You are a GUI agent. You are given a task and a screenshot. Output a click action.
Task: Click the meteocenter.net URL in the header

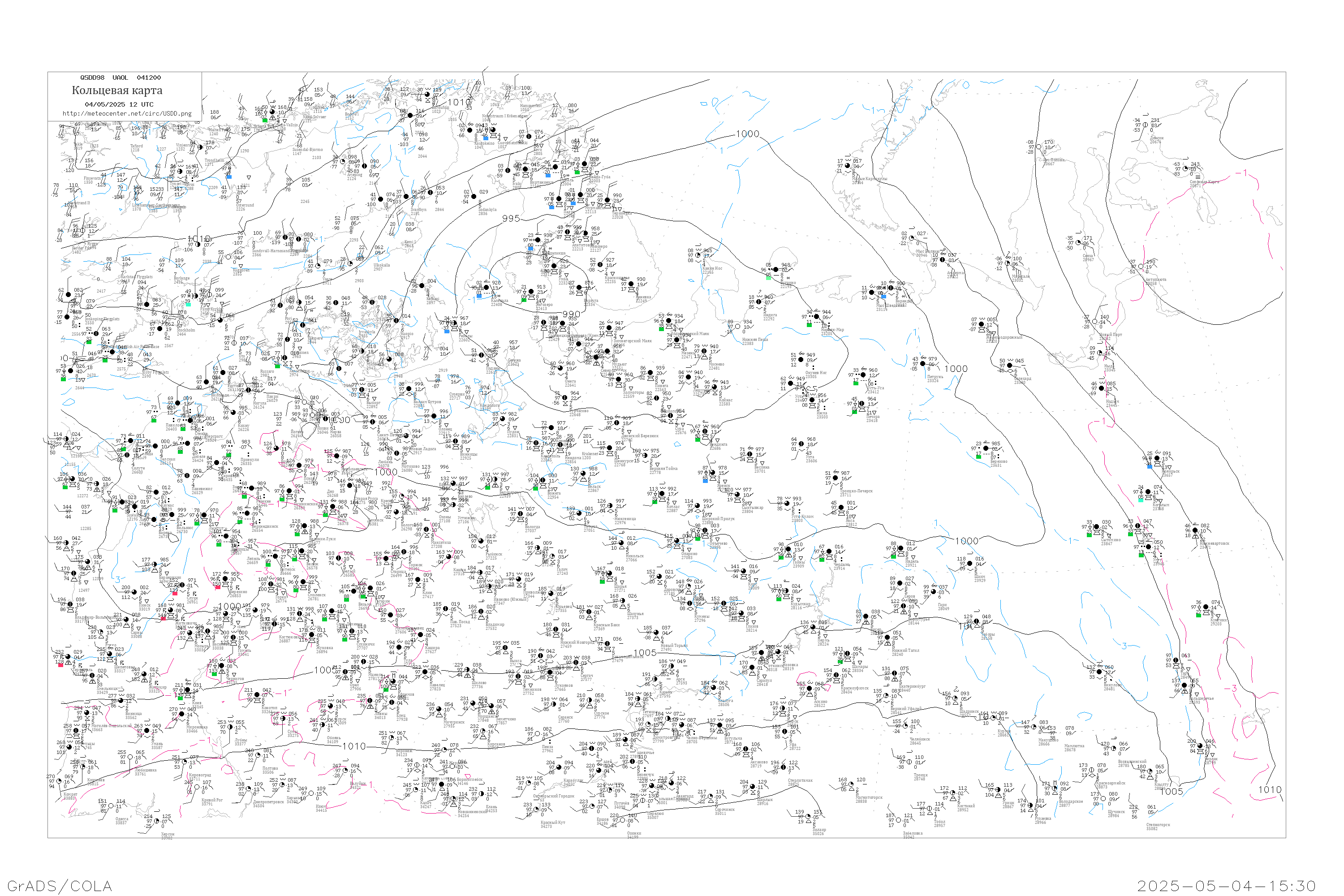point(126,114)
